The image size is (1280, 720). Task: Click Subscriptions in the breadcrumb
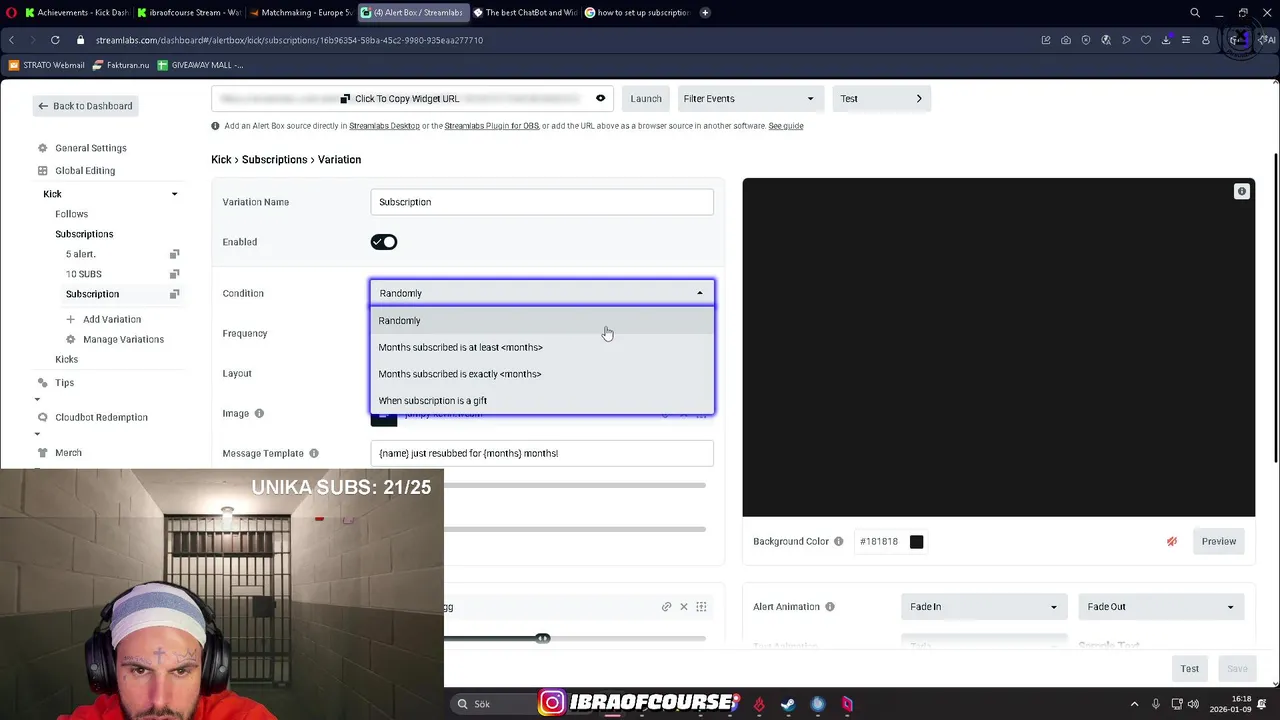pos(275,160)
